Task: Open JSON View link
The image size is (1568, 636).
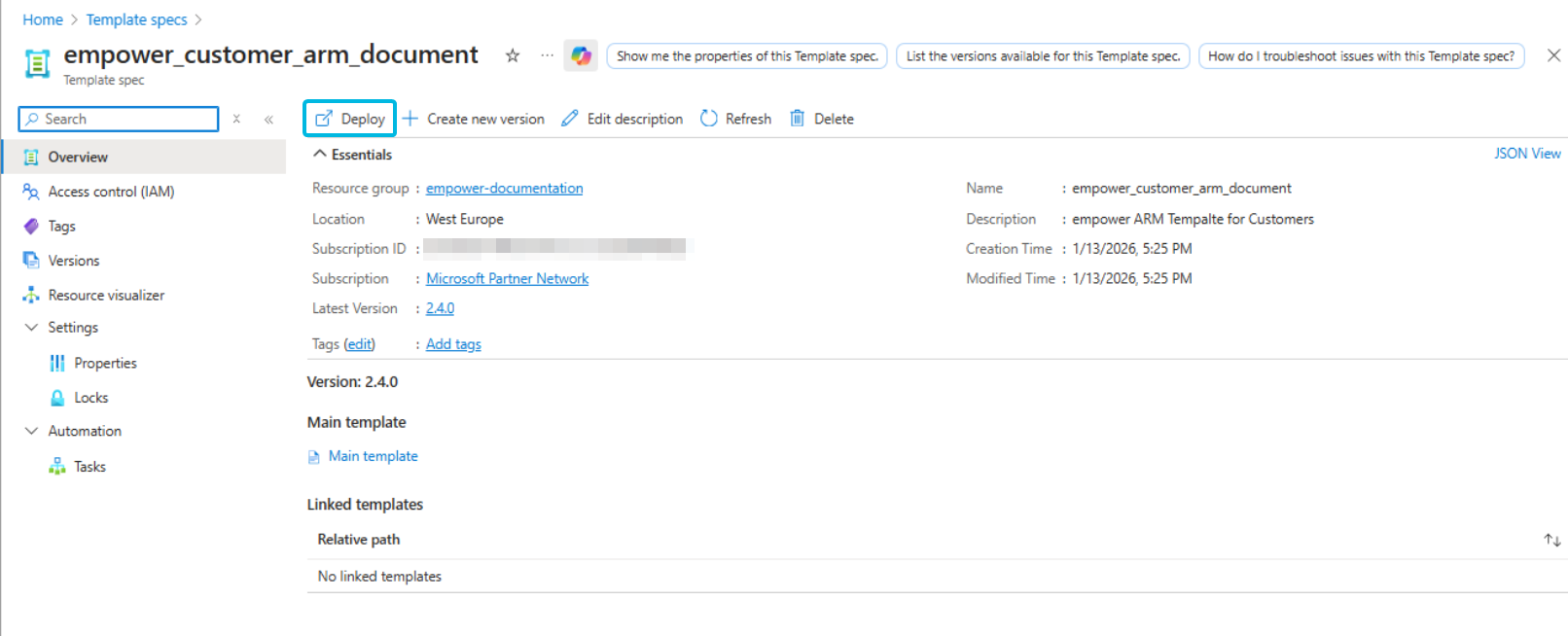Action: (1527, 154)
